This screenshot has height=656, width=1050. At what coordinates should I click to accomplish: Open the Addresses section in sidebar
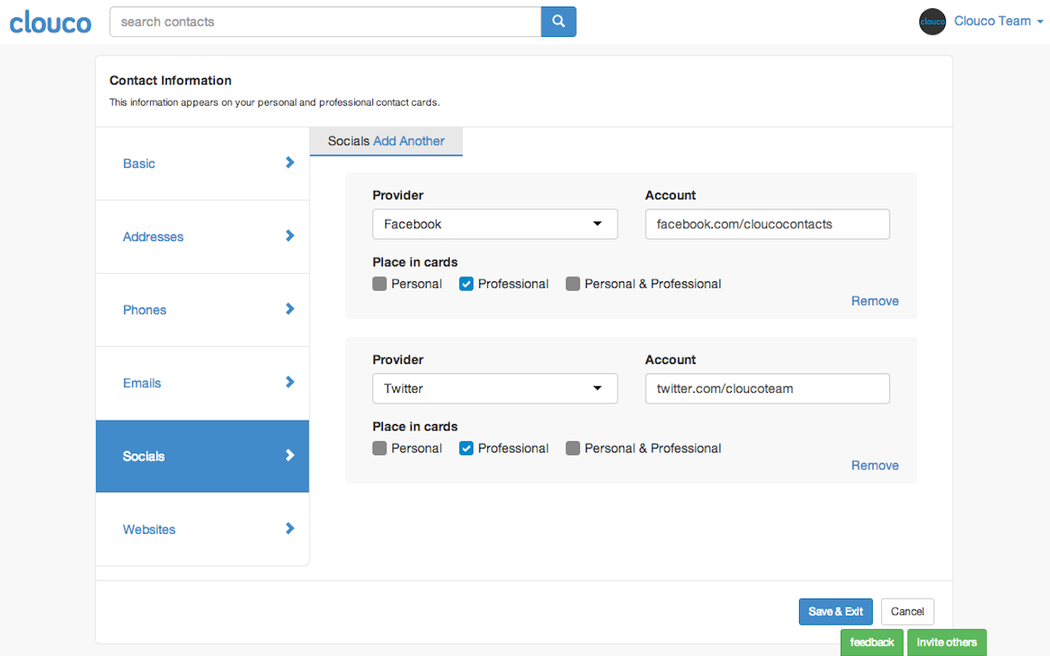click(153, 237)
